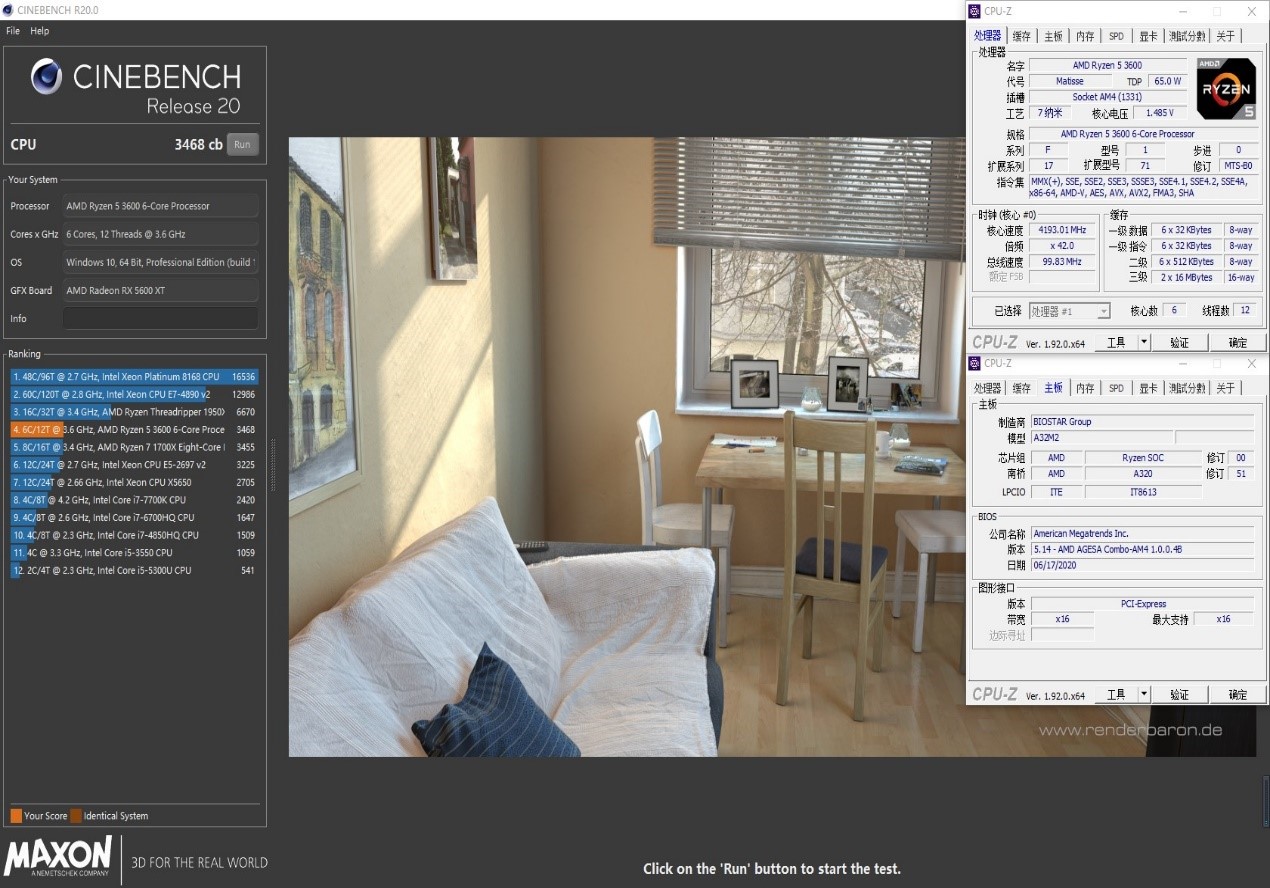Select highlighted ranking row AMD Ryzen 5 3600

tap(134, 429)
